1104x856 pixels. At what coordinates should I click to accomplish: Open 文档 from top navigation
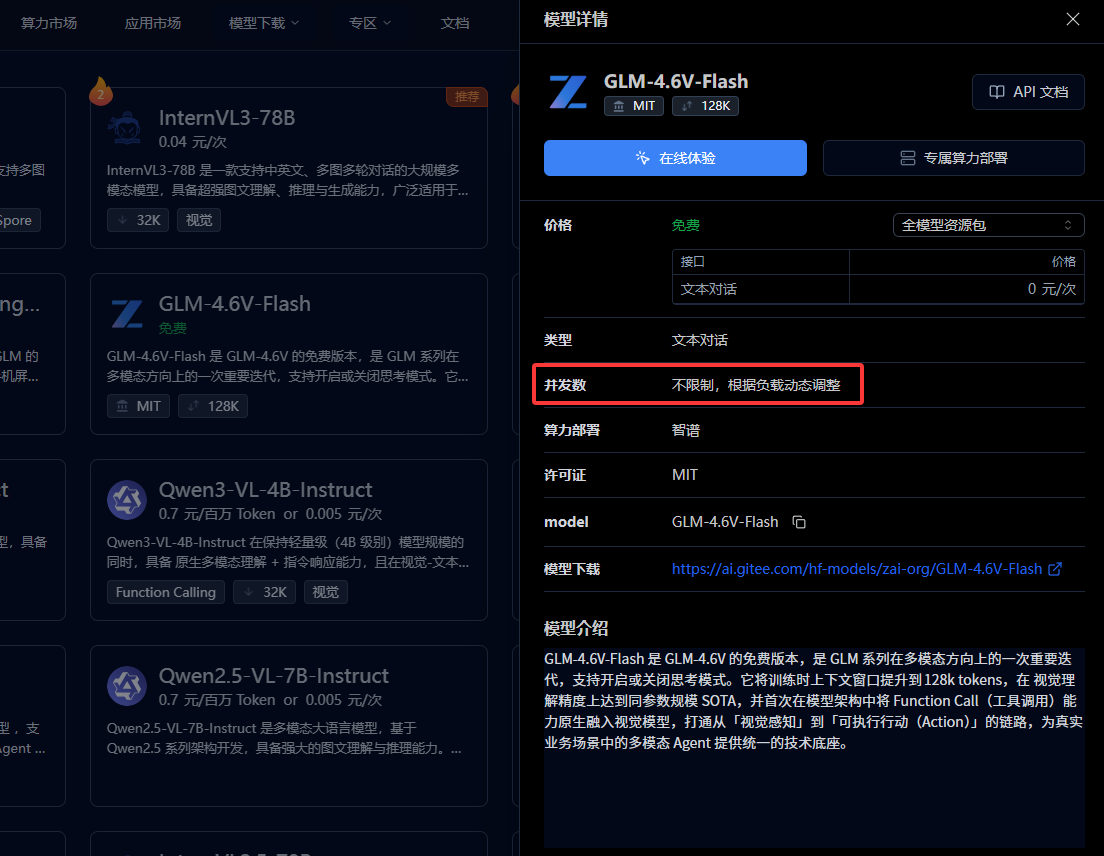[455, 23]
